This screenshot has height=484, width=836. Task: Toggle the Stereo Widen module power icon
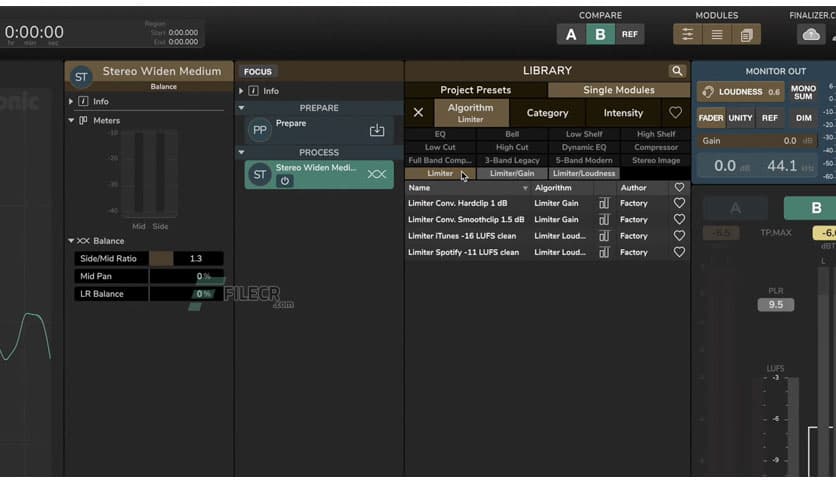pos(285,181)
